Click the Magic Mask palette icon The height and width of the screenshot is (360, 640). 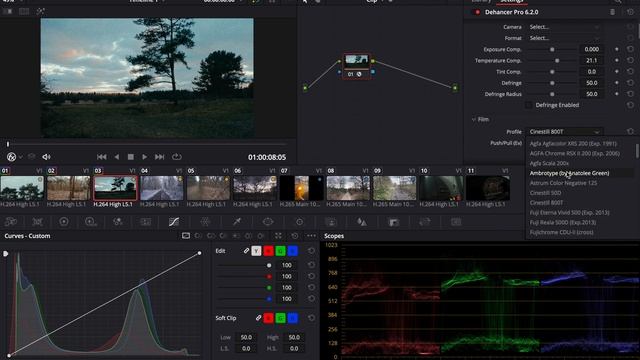pyautogui.click(x=331, y=222)
